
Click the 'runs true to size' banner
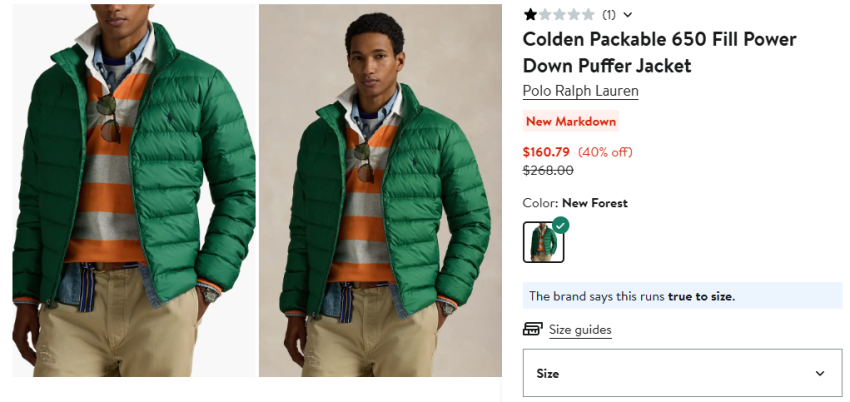click(682, 296)
